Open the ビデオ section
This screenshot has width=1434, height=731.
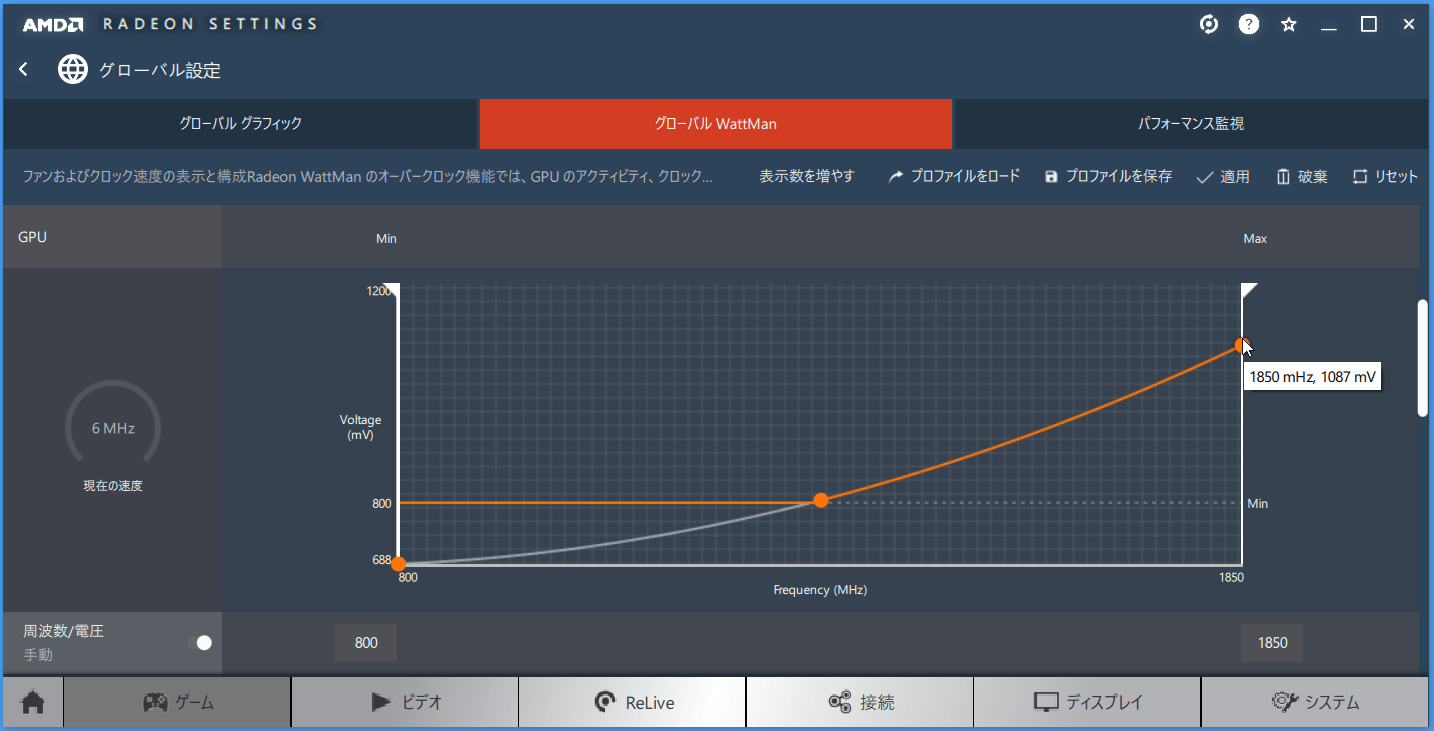405,702
